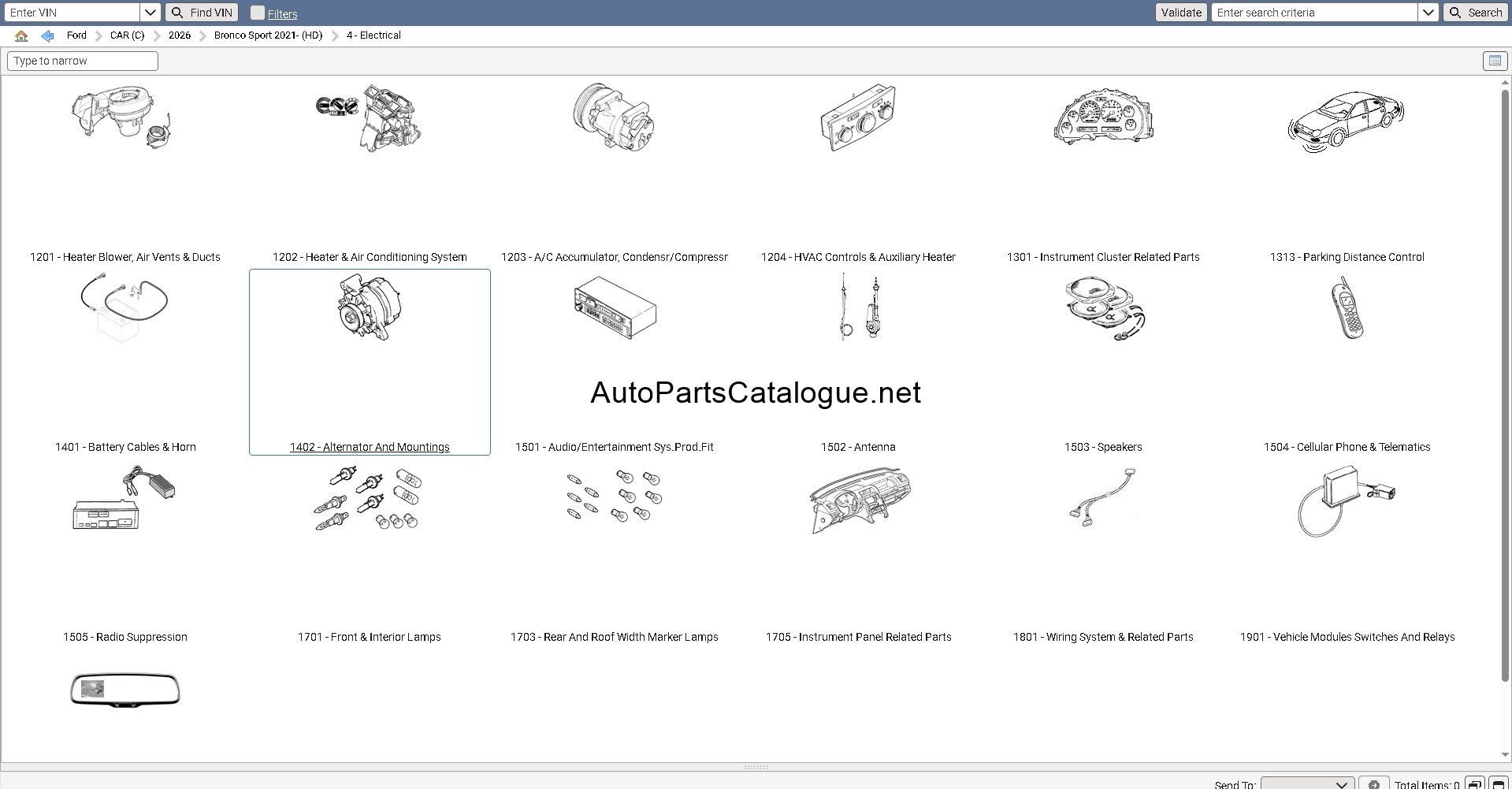Viewport: 1512px width, 789px height.
Task: Select 1505 - Radio Suppression label
Action: tap(125, 637)
